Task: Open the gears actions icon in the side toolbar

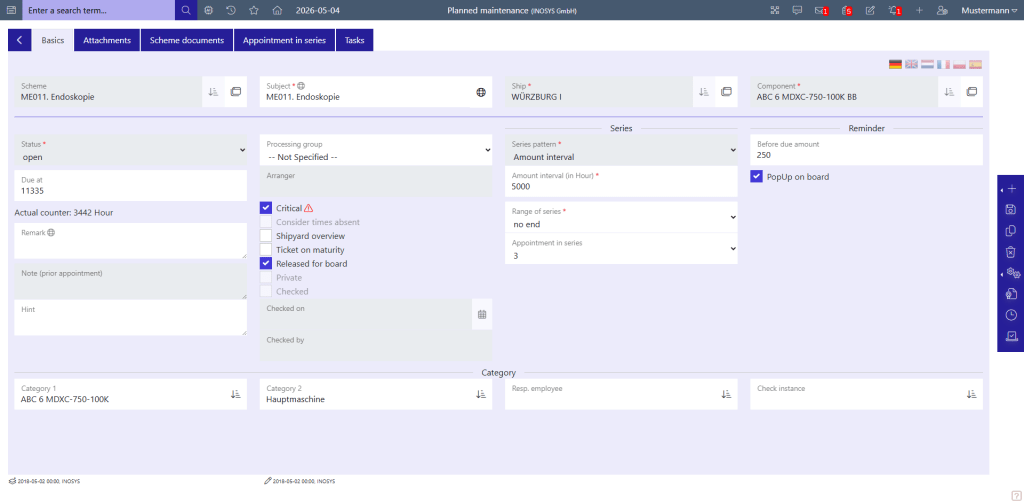Action: 1013,273
